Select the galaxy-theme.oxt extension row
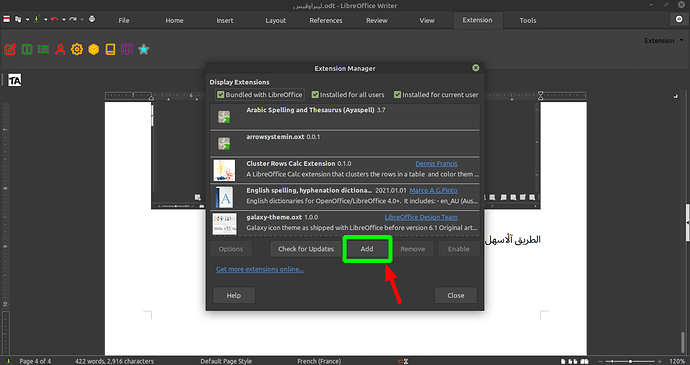 click(345, 224)
